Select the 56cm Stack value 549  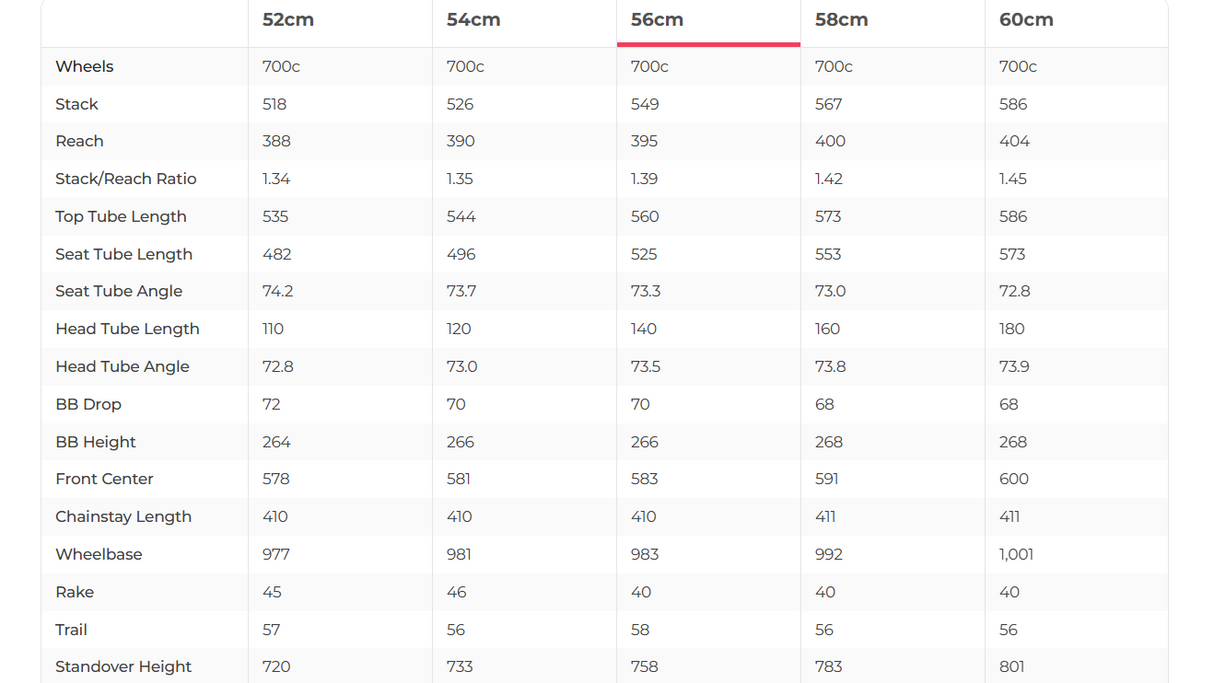pos(645,105)
